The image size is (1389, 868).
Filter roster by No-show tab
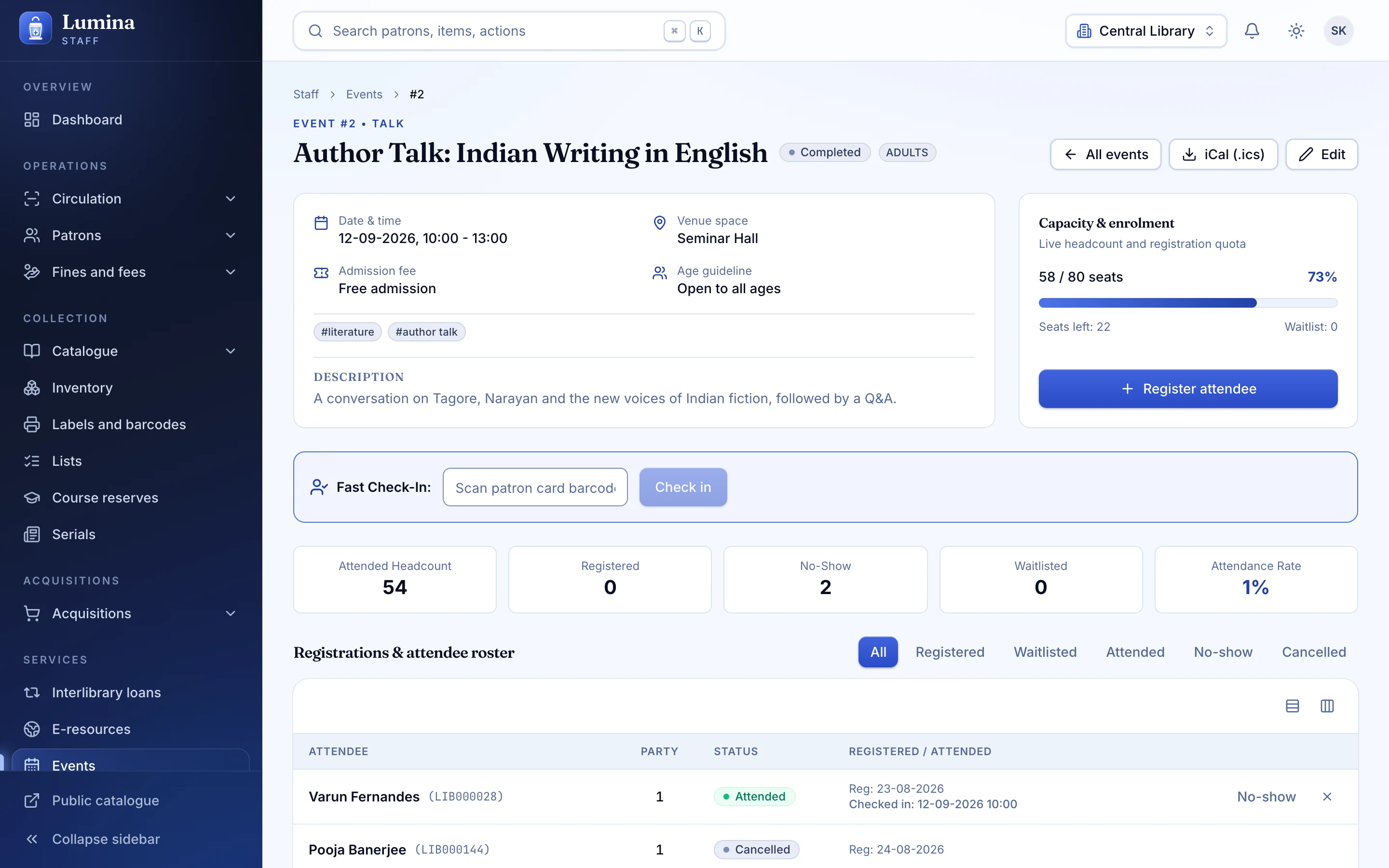coord(1223,652)
